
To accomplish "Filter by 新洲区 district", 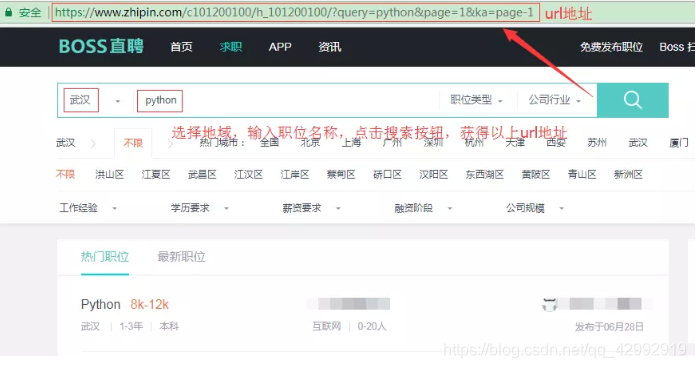I will pyautogui.click(x=628, y=174).
